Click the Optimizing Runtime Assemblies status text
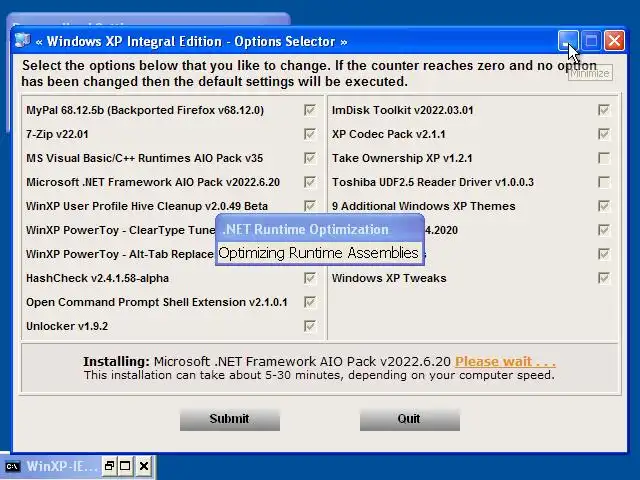This screenshot has height=480, width=640. [318, 253]
